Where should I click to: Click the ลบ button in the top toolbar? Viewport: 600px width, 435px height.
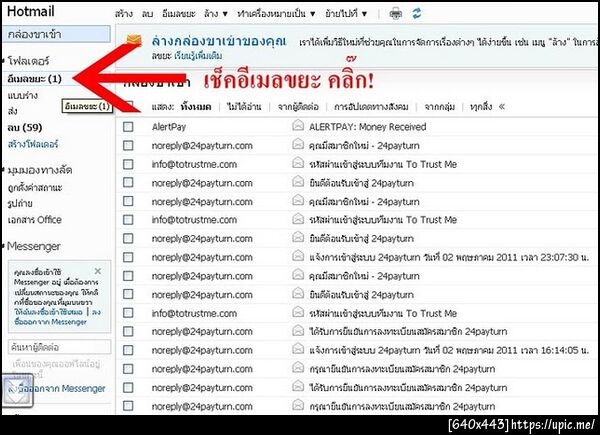click(147, 14)
